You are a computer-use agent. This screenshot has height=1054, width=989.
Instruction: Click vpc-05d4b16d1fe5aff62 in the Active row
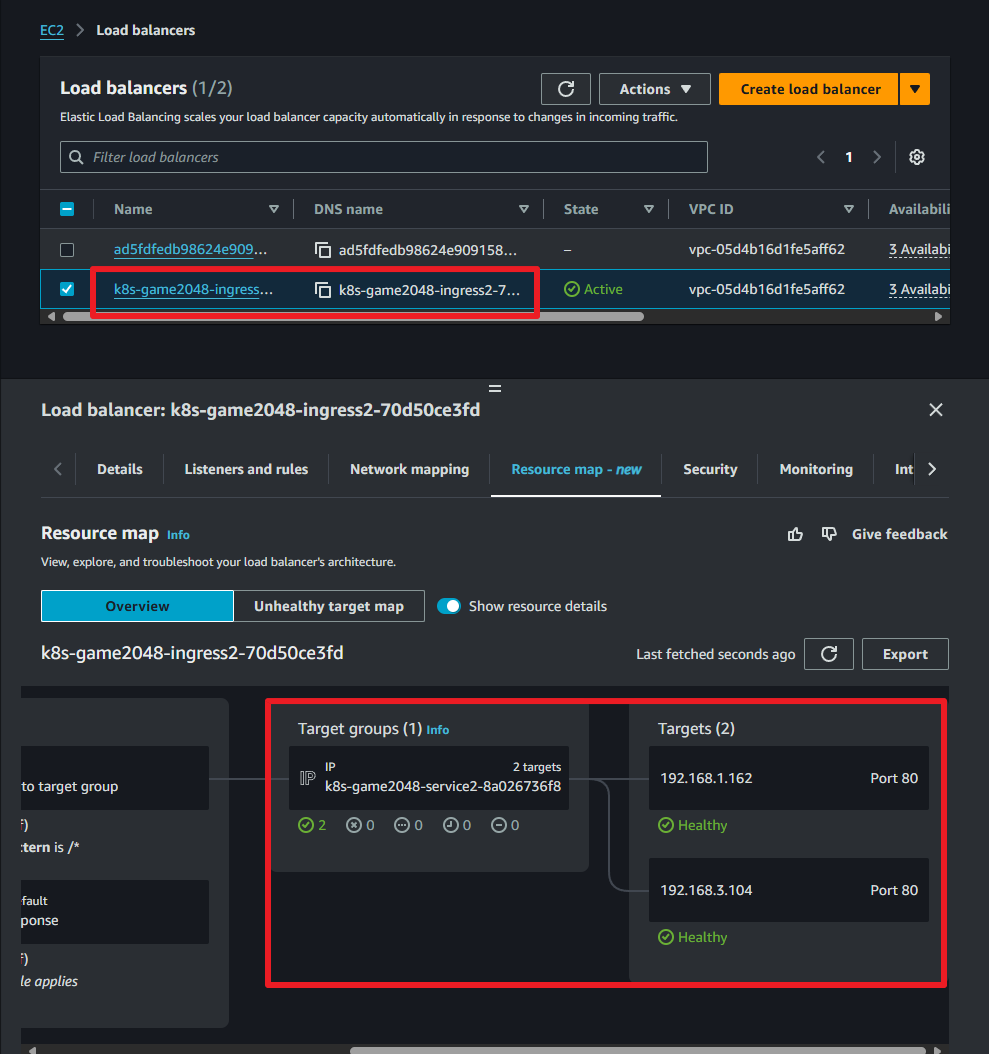(766, 290)
